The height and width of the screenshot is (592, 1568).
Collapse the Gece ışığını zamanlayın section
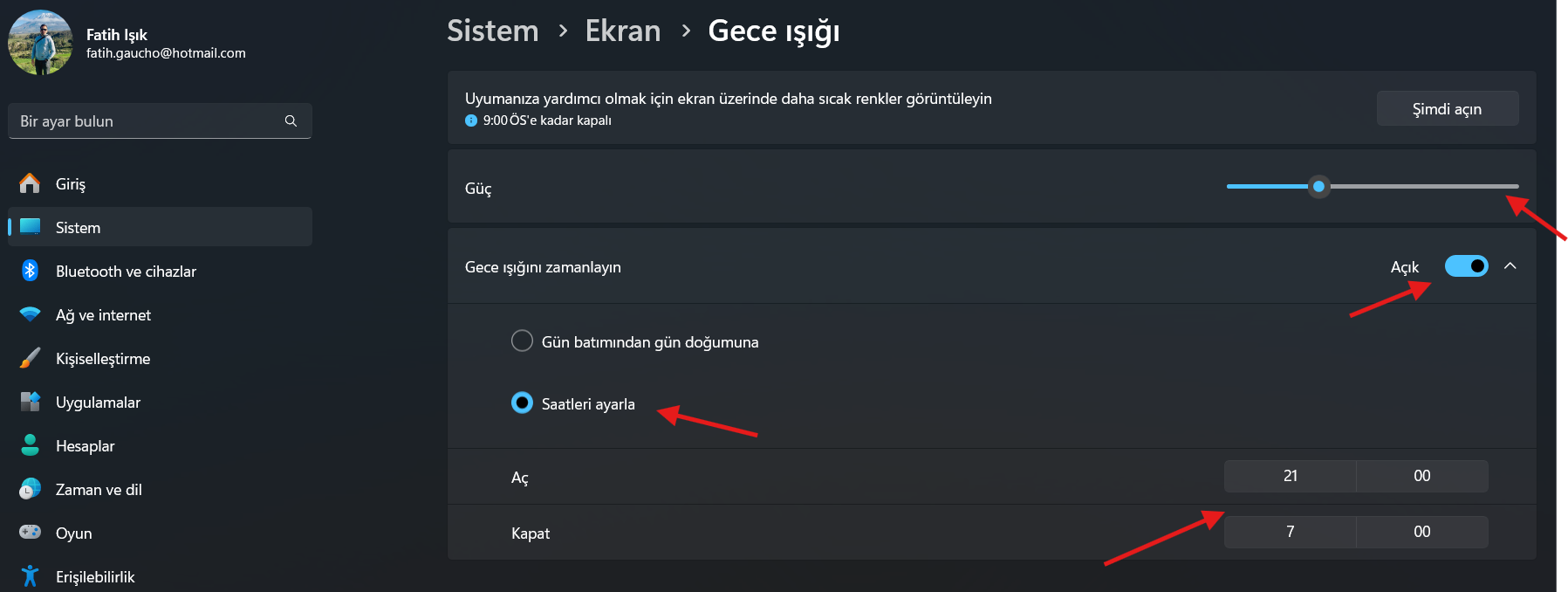(1510, 265)
